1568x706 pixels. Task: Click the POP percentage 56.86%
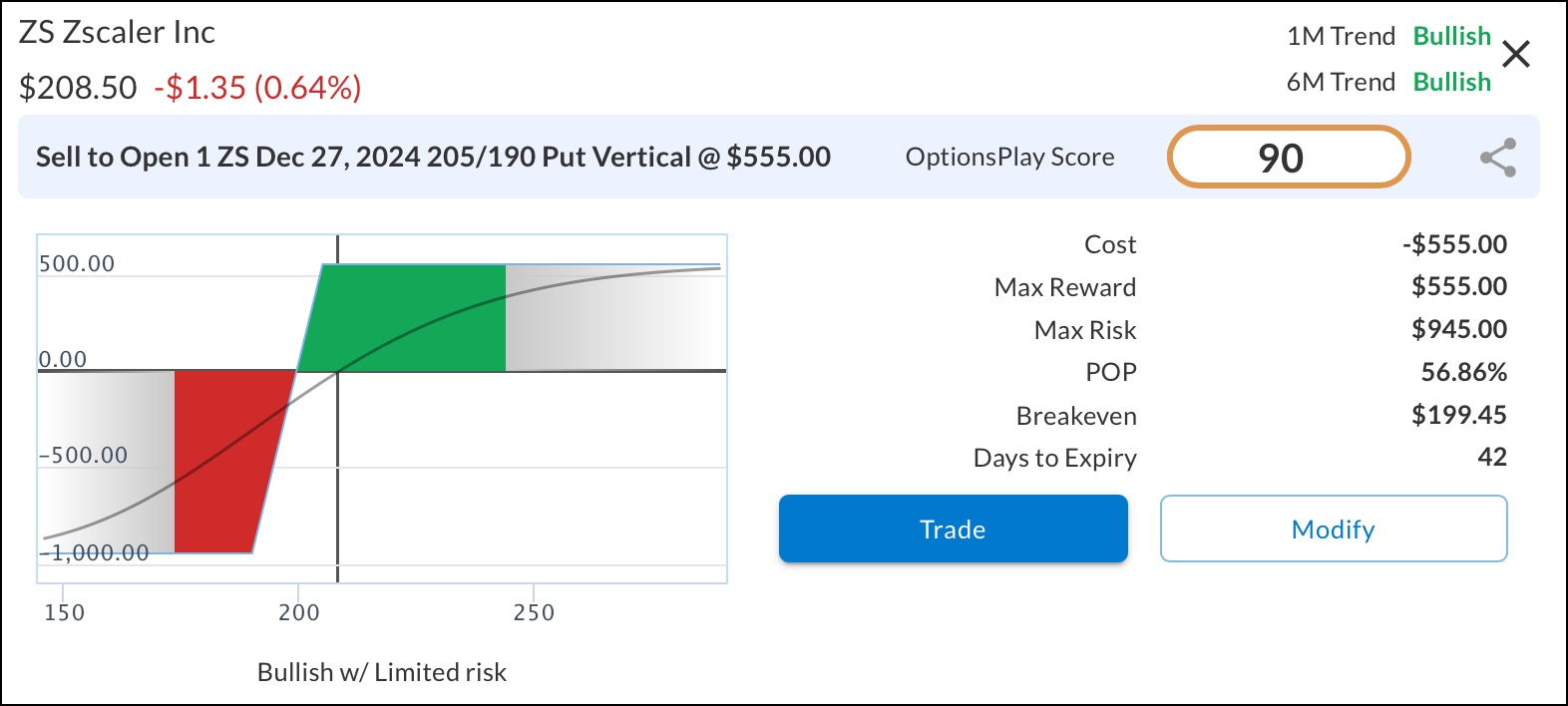coord(1463,372)
